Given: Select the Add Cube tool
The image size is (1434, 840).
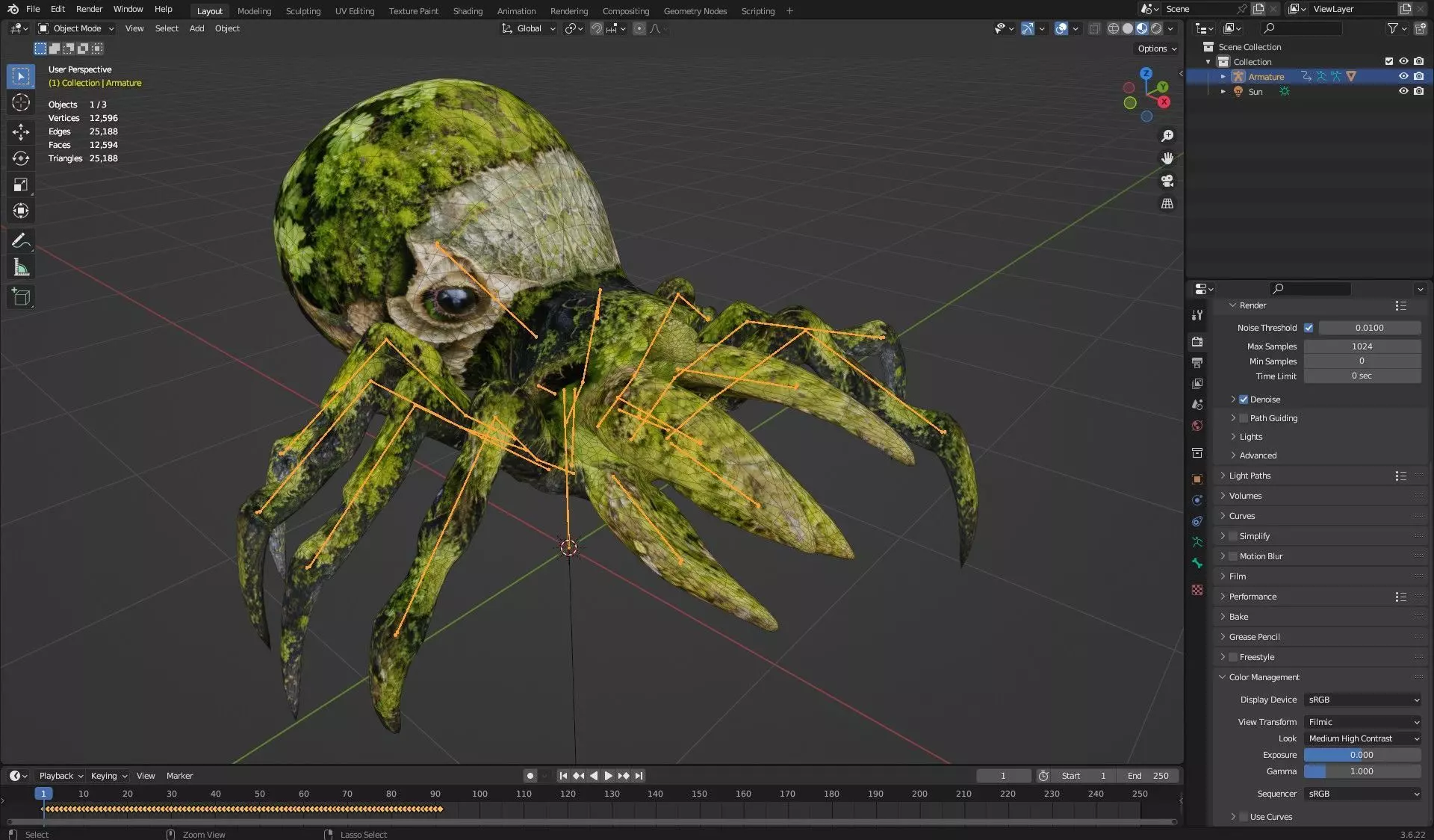Looking at the screenshot, I should (21, 296).
